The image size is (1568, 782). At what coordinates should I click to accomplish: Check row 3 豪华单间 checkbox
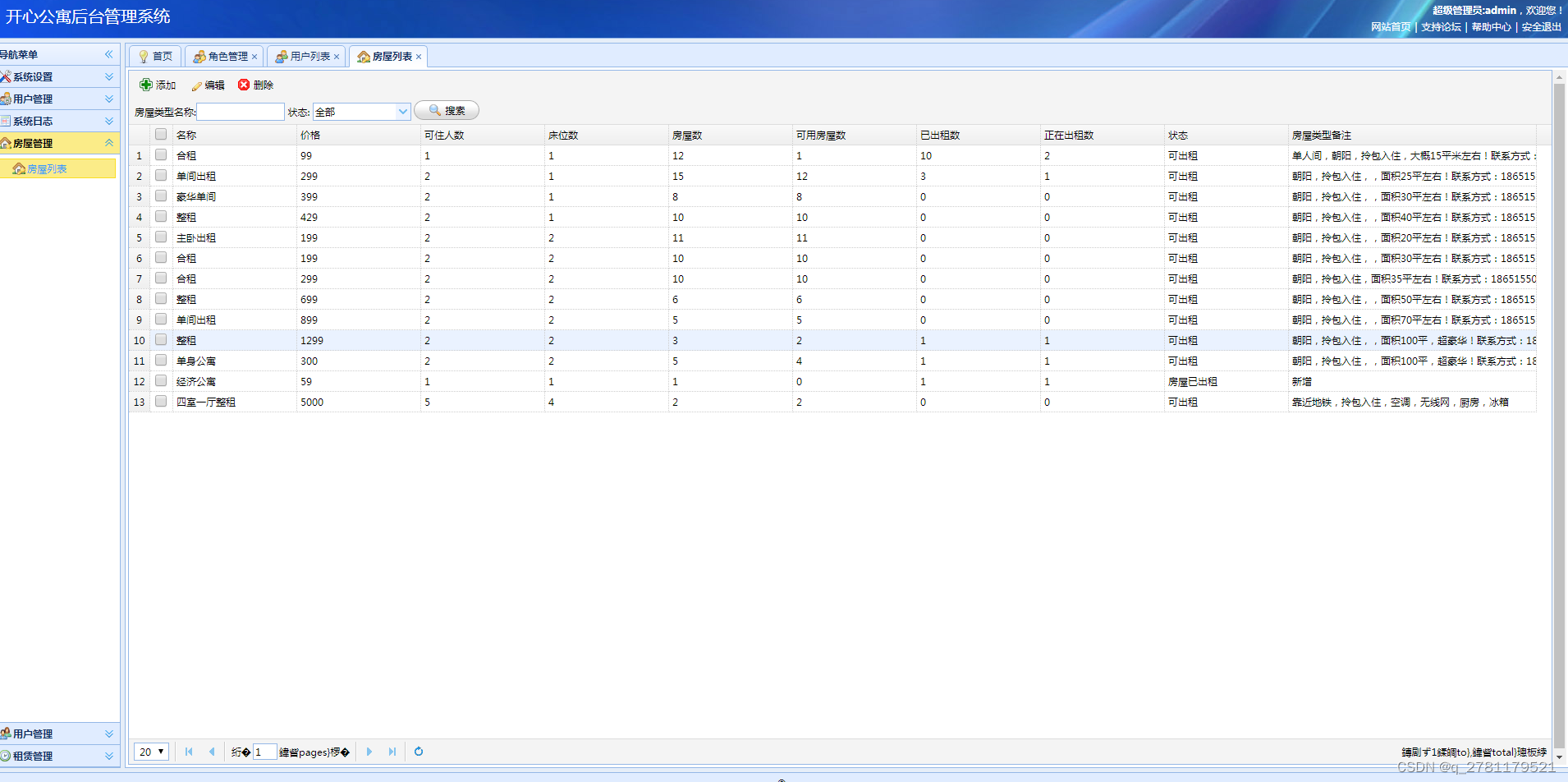pos(161,195)
